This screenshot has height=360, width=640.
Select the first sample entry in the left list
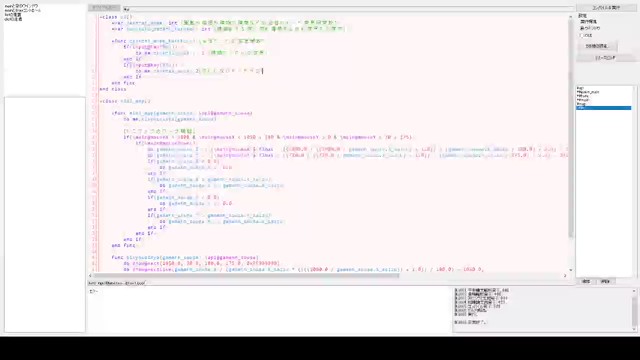pos(21,7)
